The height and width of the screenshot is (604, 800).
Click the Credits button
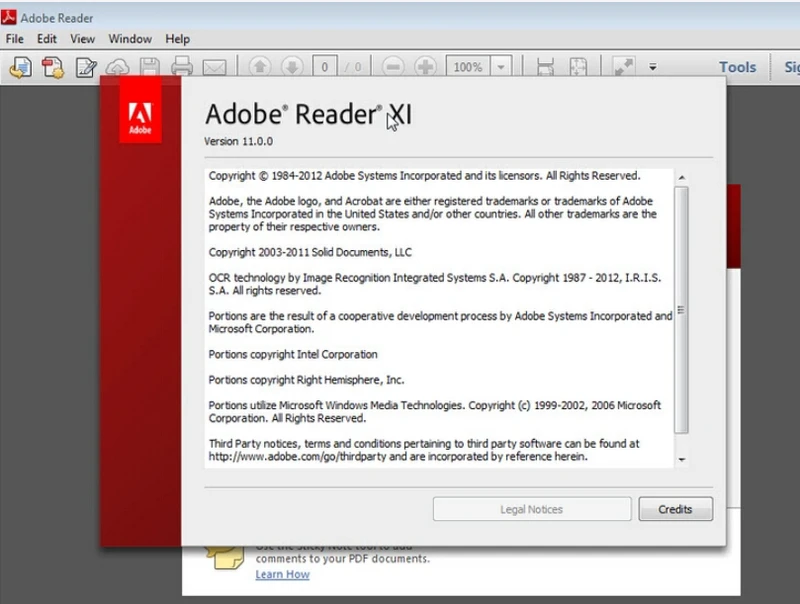[676, 509]
